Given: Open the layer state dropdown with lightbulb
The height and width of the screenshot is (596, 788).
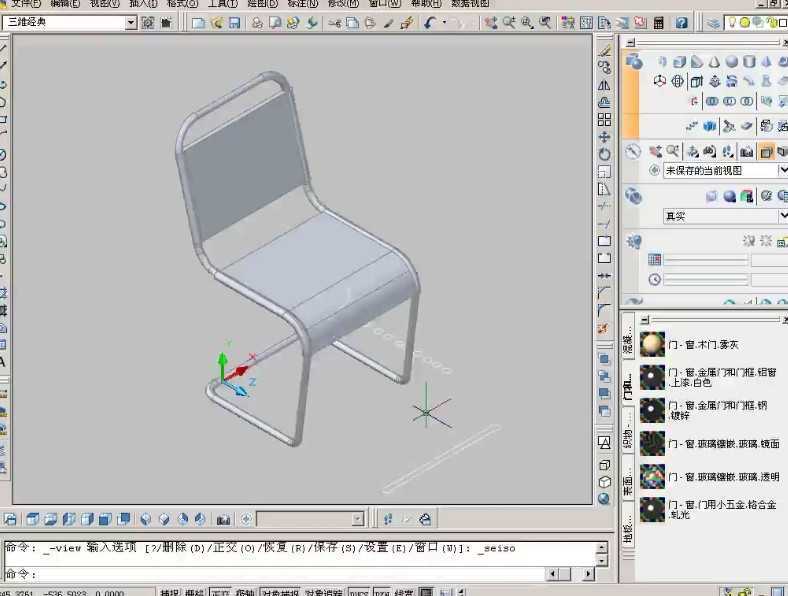Looking at the screenshot, I should 756,23.
